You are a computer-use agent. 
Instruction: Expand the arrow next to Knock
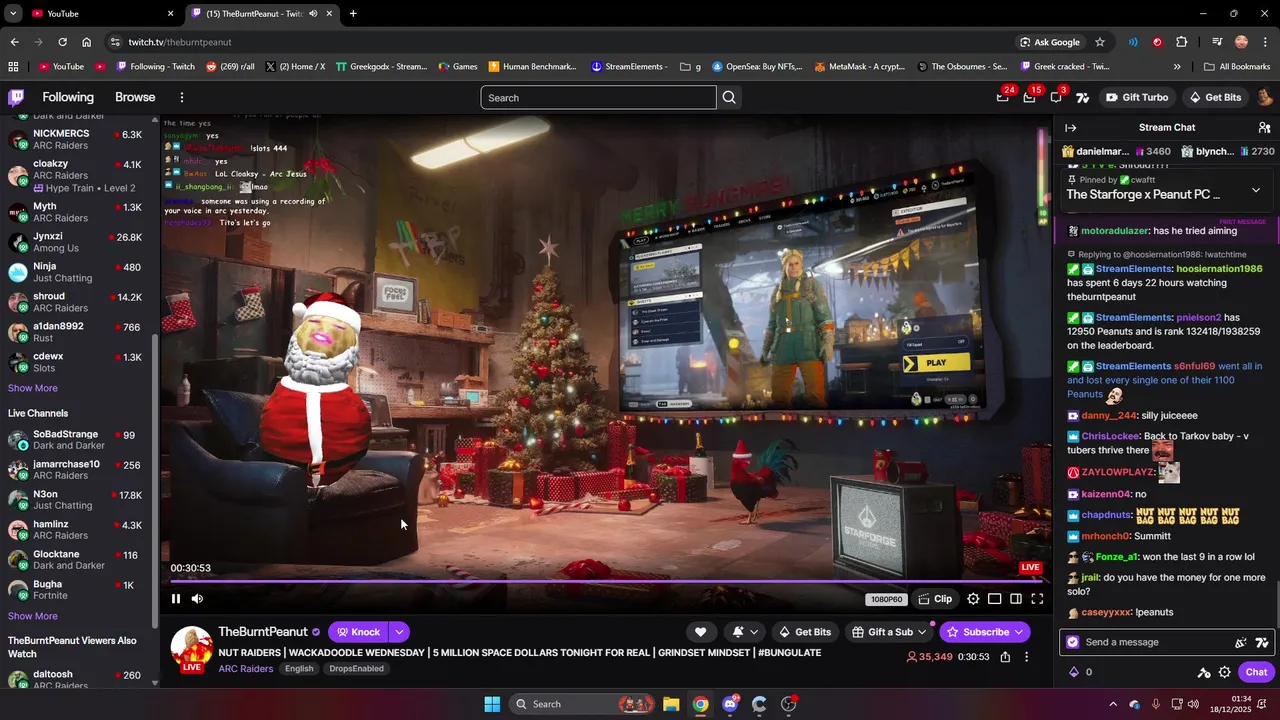click(x=399, y=632)
